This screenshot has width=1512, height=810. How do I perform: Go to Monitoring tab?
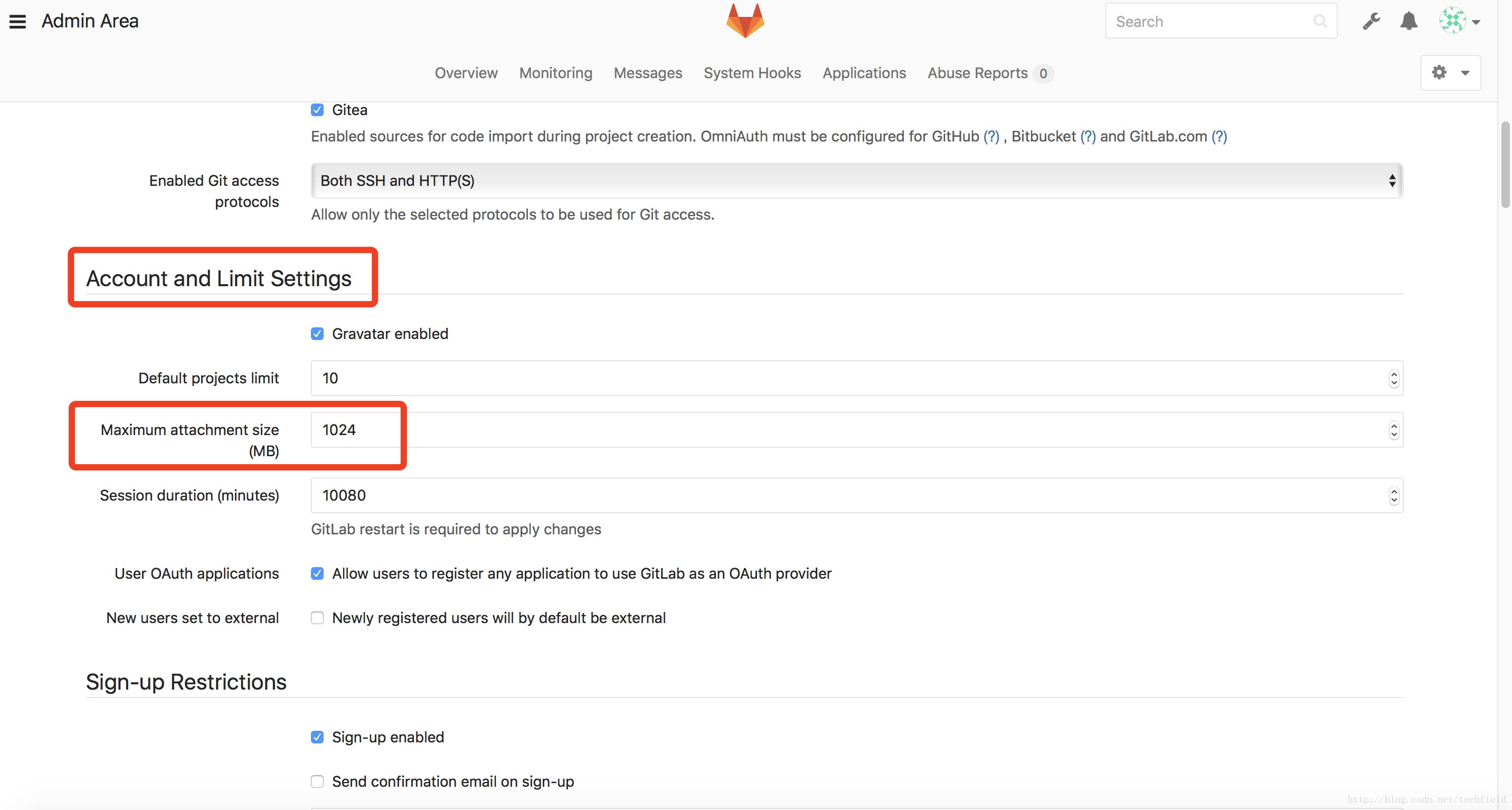point(555,73)
